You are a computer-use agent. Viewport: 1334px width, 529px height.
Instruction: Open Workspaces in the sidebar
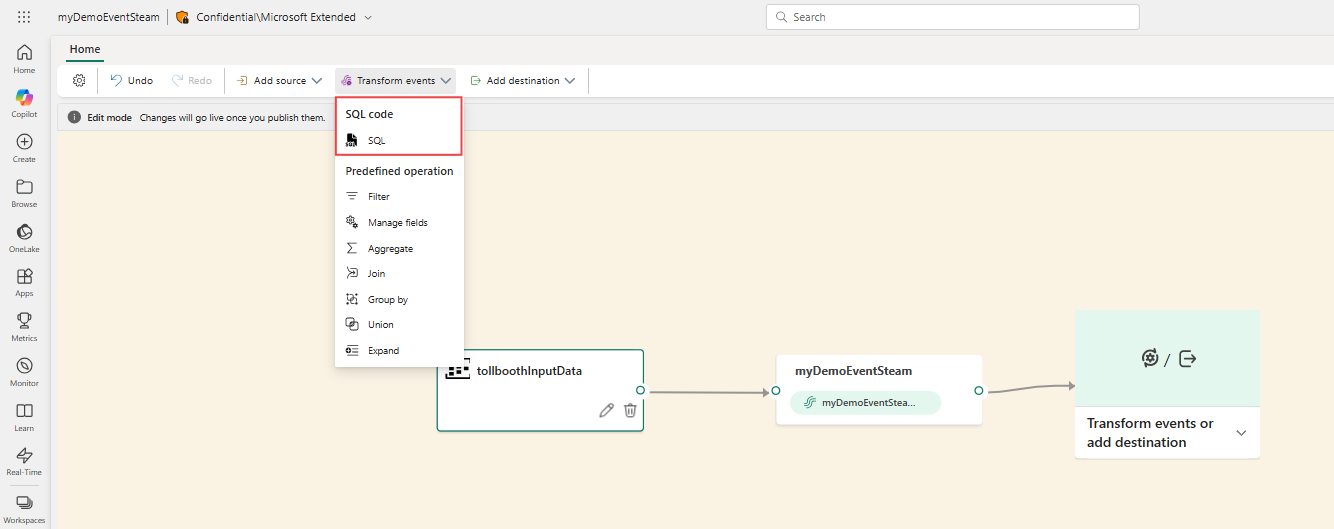[24, 508]
